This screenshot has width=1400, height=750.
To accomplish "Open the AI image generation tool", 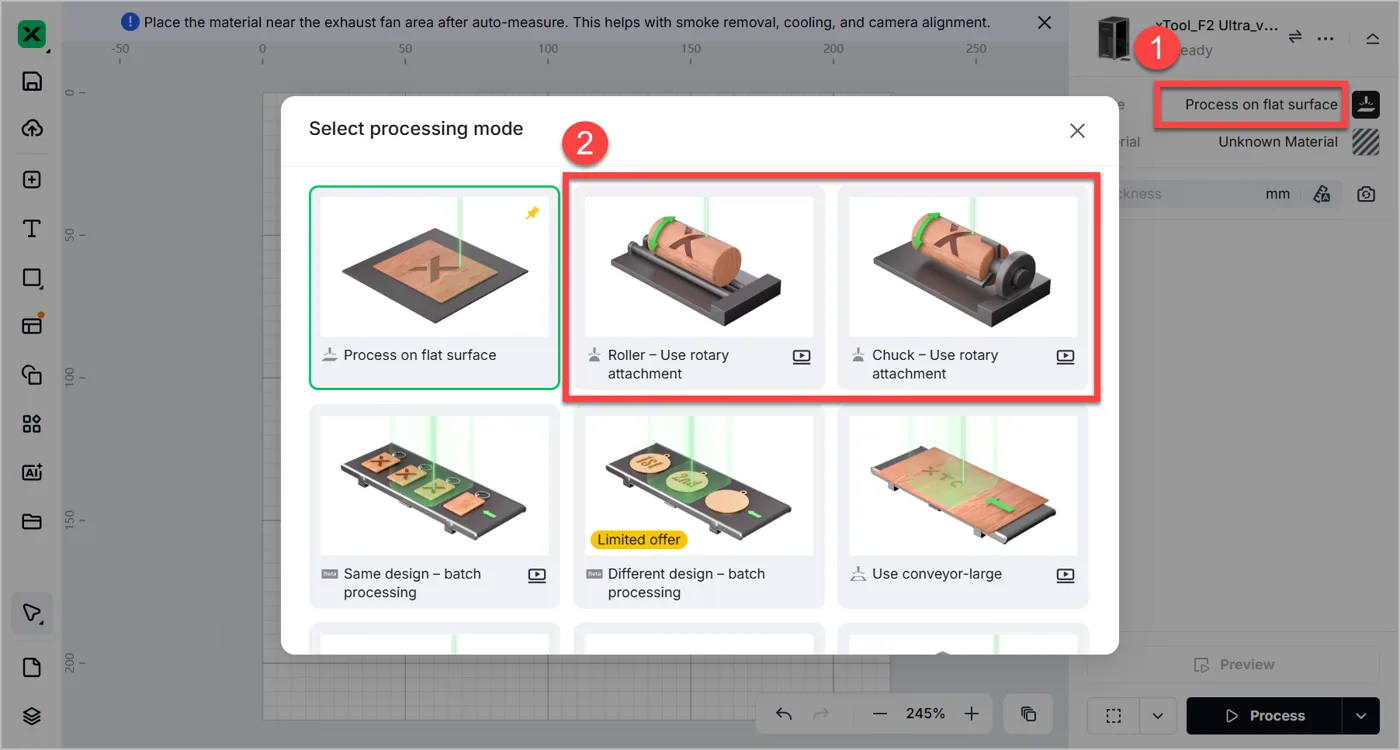I will [32, 473].
